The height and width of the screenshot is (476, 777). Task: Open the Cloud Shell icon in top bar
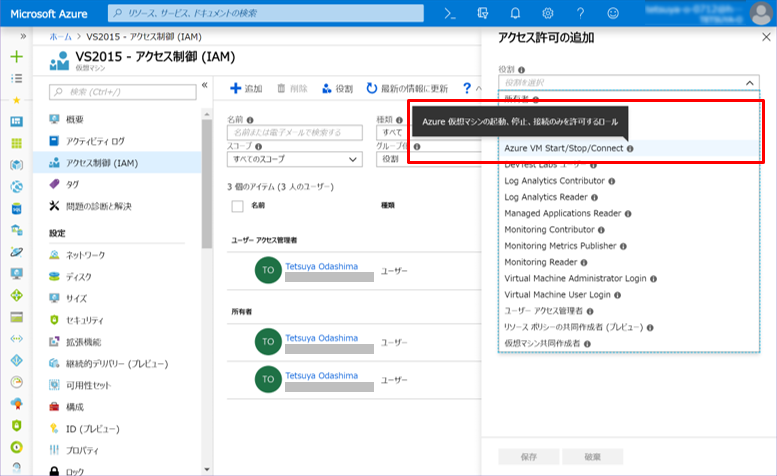(450, 13)
